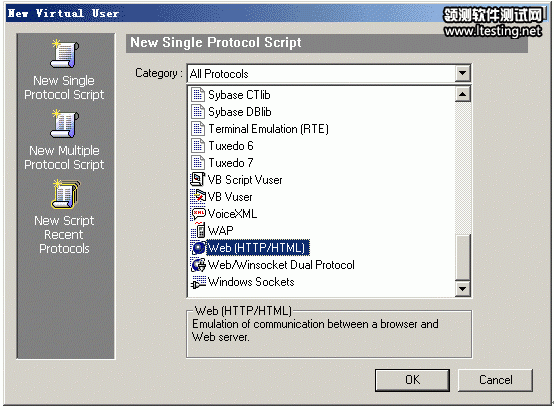Viewport: 554px width, 410px height.
Task: Click the Web/Winsocket Dual Protocol icon
Action: [198, 264]
